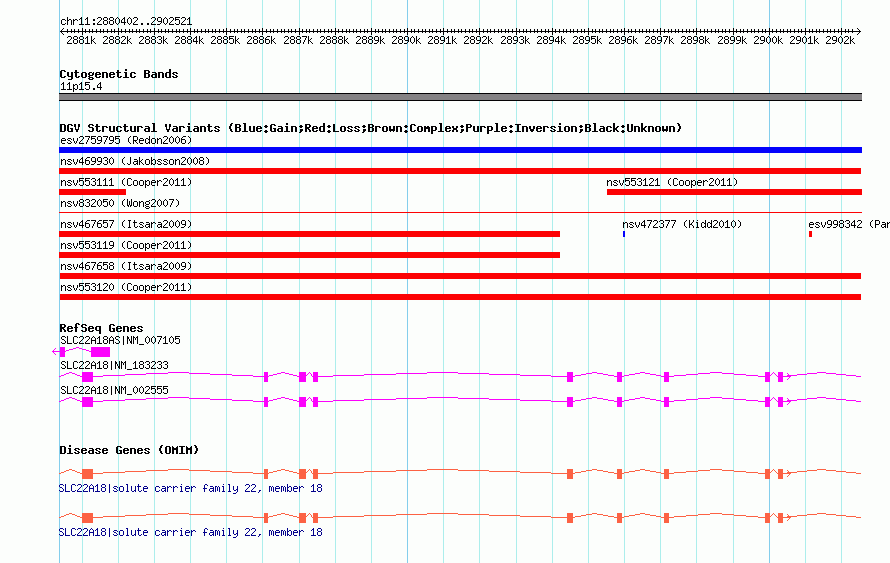Viewport: 890px width, 563px height.
Task: Click the red bar under nsv553119
Action: tap(309, 255)
